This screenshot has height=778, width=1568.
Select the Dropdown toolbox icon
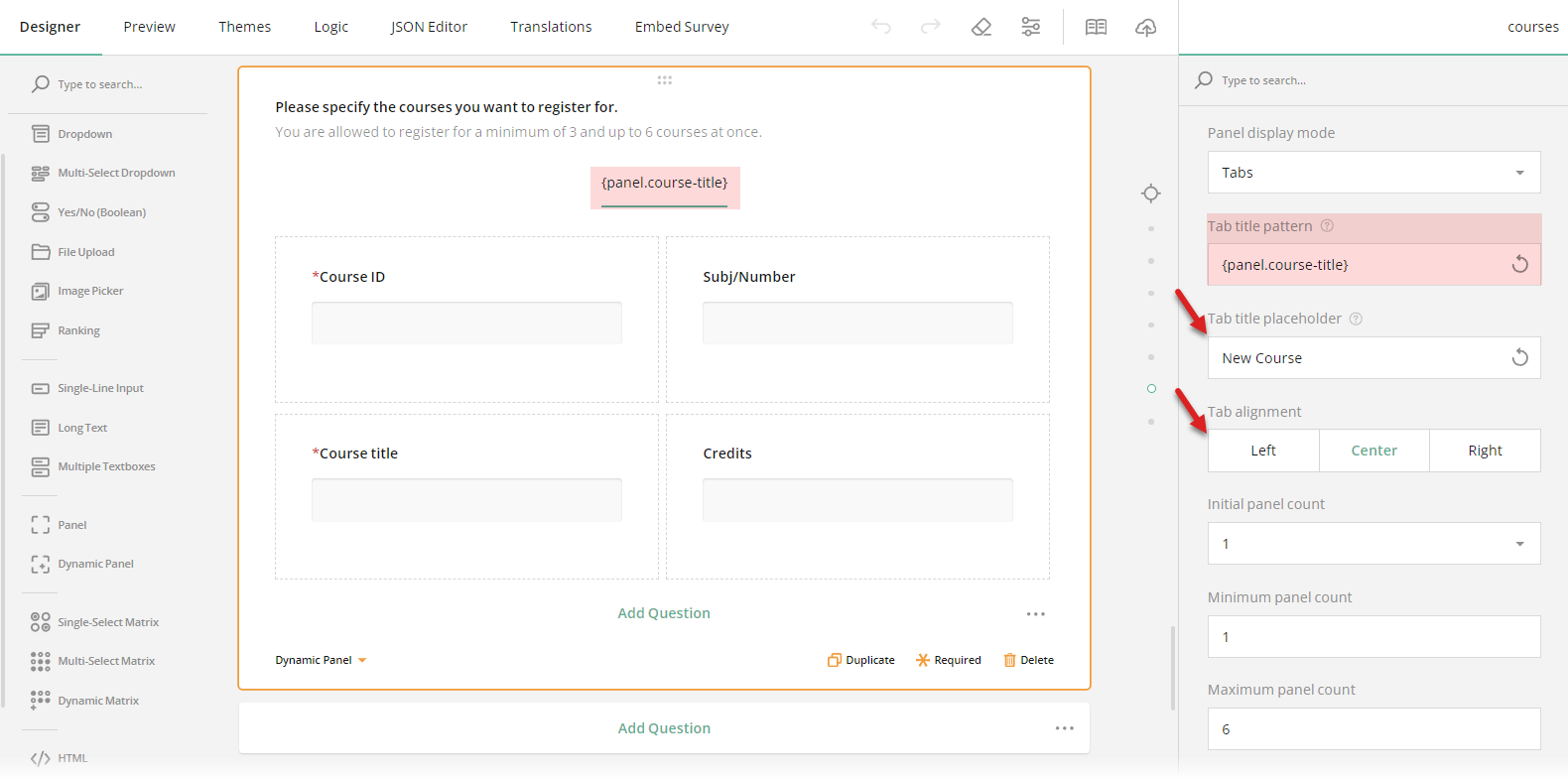[x=41, y=134]
